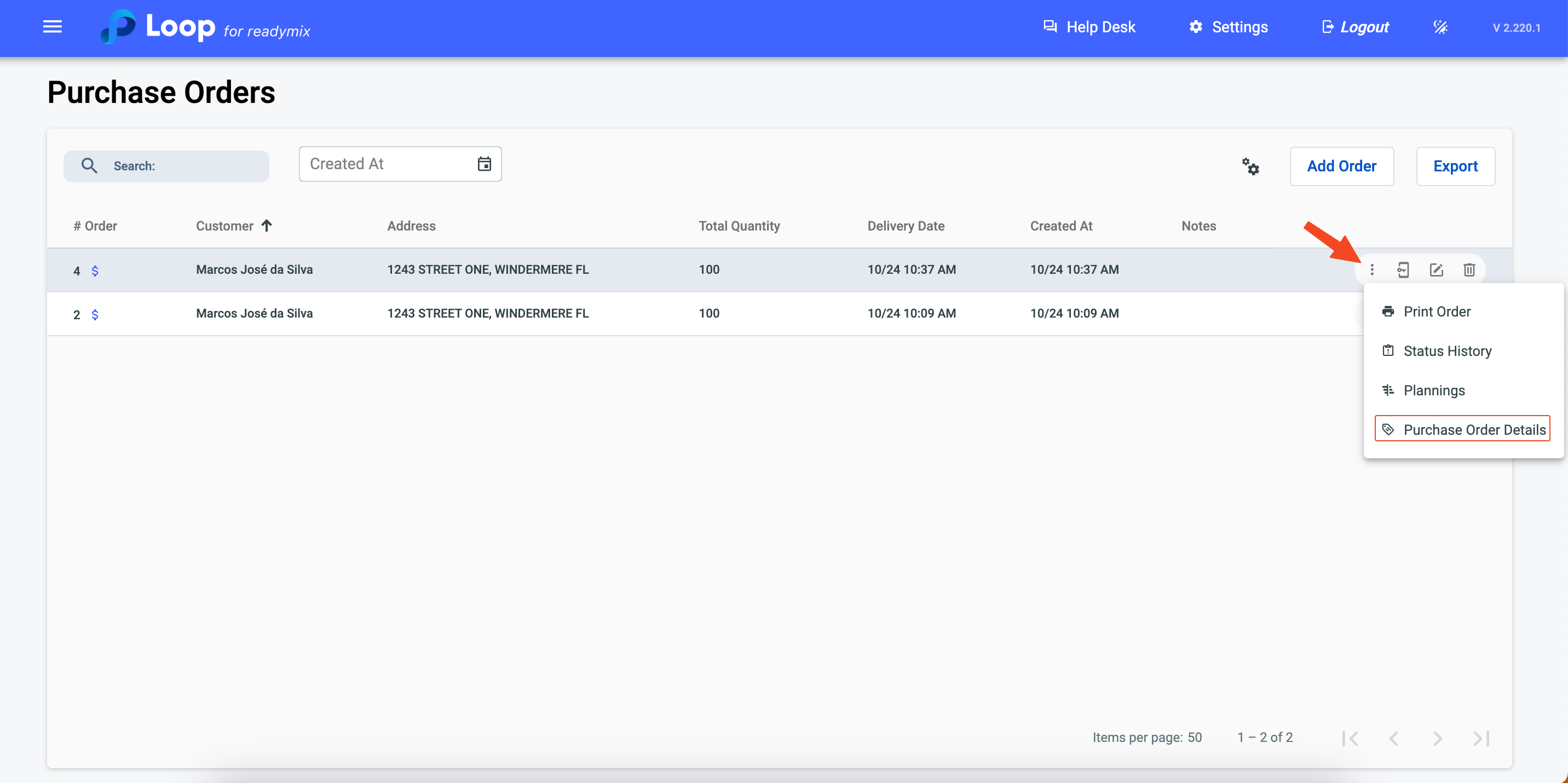Focus the Search input field
Screen dimensions: 1568x783
(183, 166)
